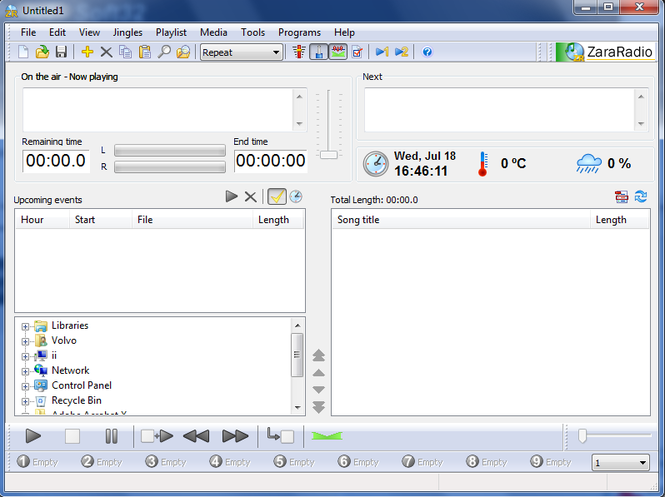Click the horizontal slider handle in the playback bar
665x497 pixels.
click(x=582, y=436)
